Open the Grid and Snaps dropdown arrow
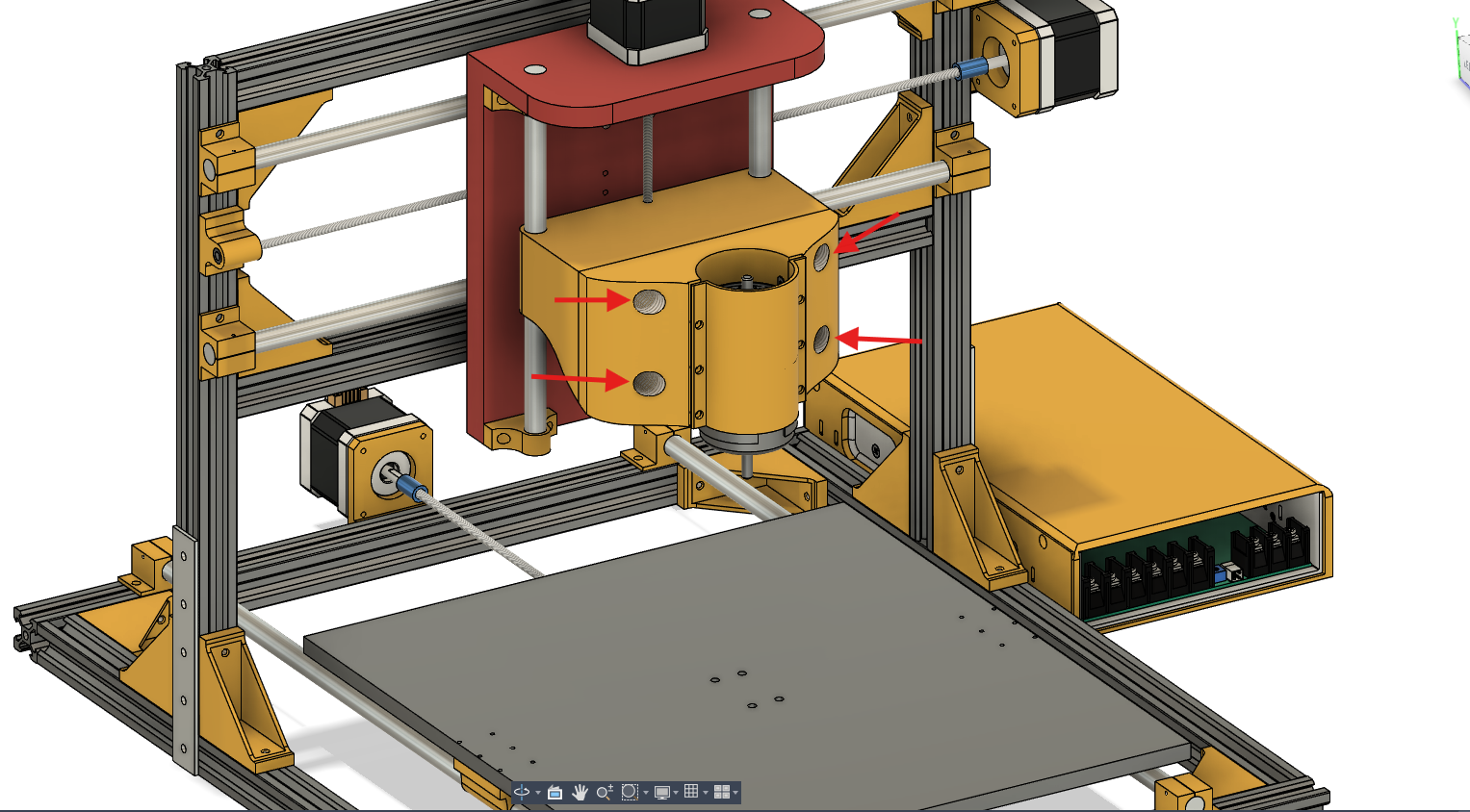Image resolution: width=1470 pixels, height=812 pixels. [705, 793]
